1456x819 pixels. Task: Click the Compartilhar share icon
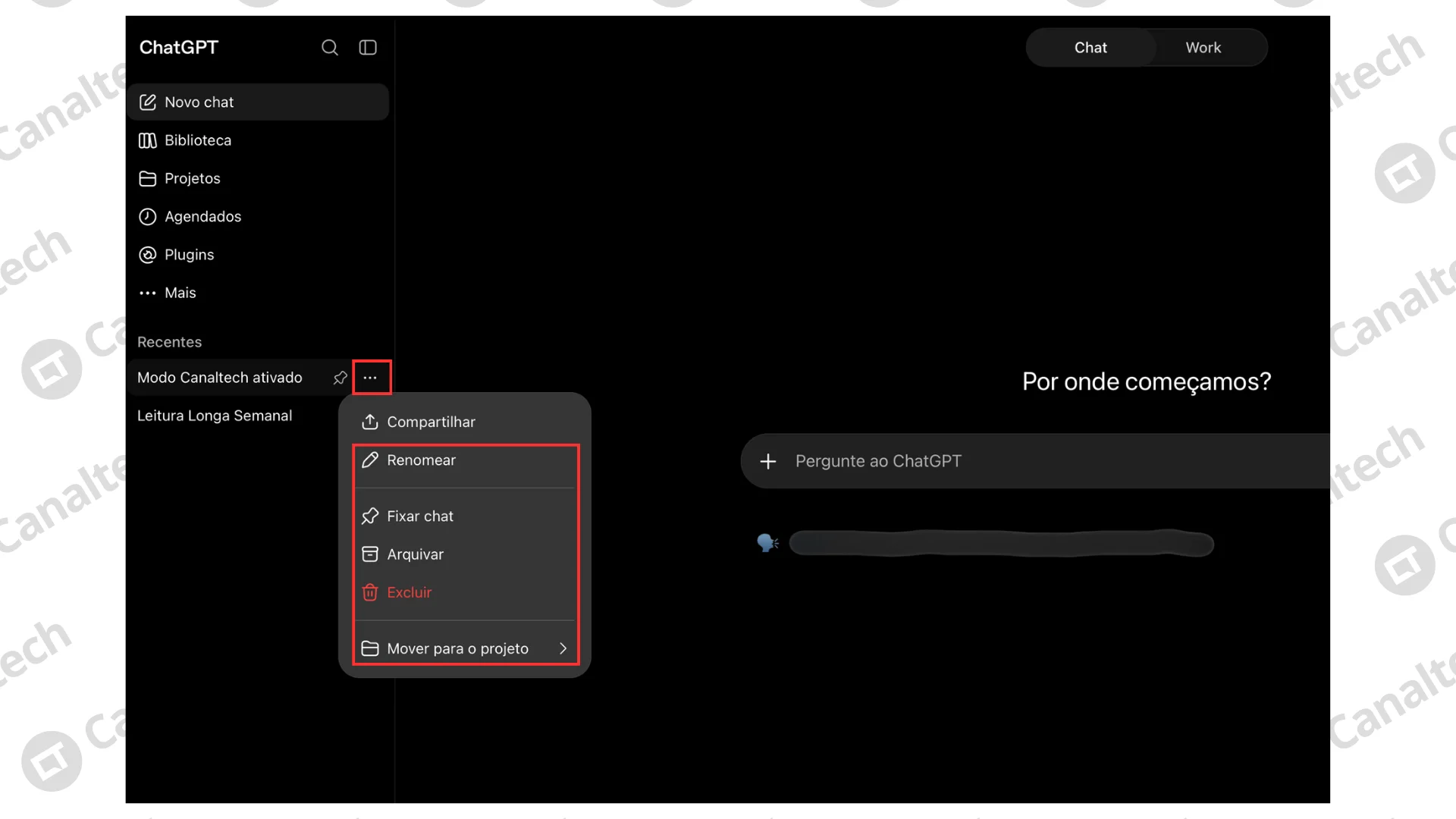pyautogui.click(x=370, y=422)
